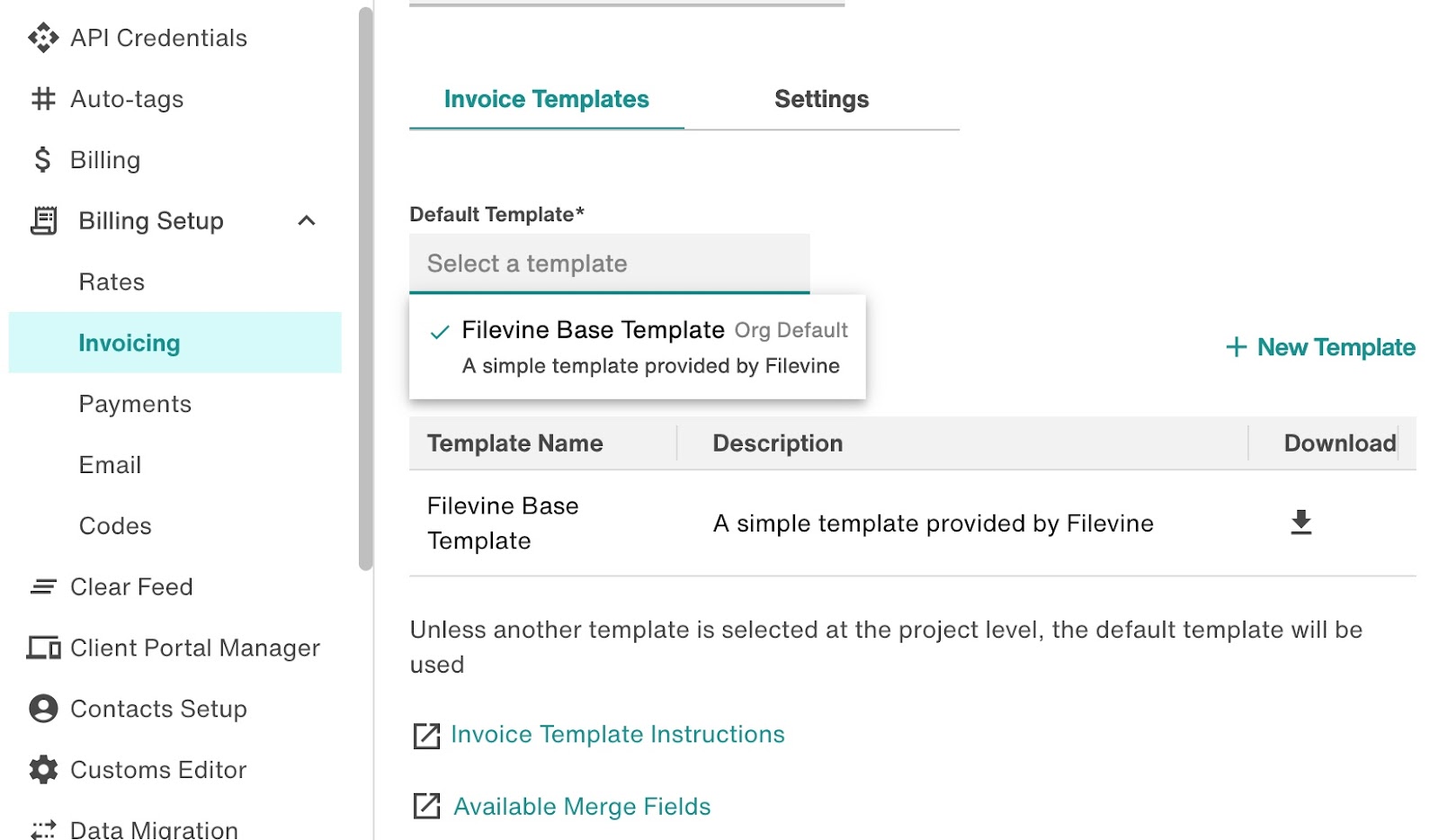Choose Filevine Base Template option in dropdown

(637, 347)
